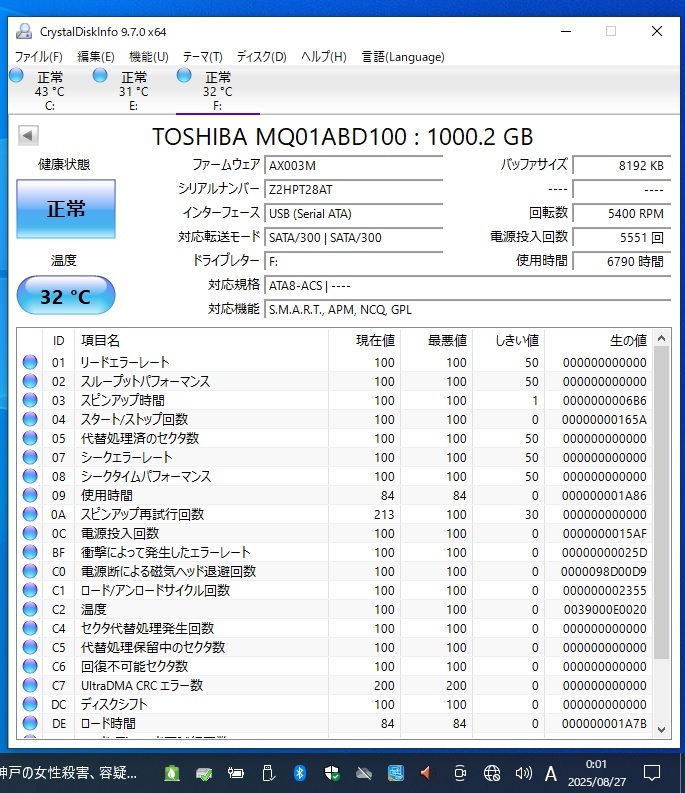The height and width of the screenshot is (793, 685).
Task: Open the ファイル(F) menu
Action: (x=38, y=57)
